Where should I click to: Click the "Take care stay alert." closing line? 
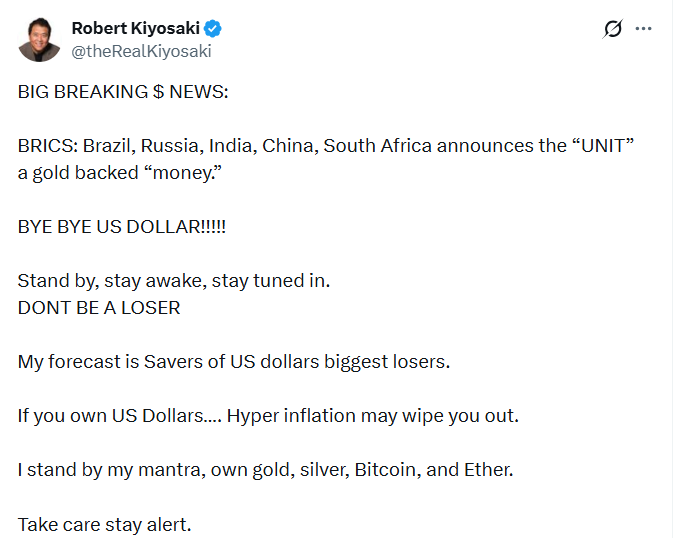(104, 524)
